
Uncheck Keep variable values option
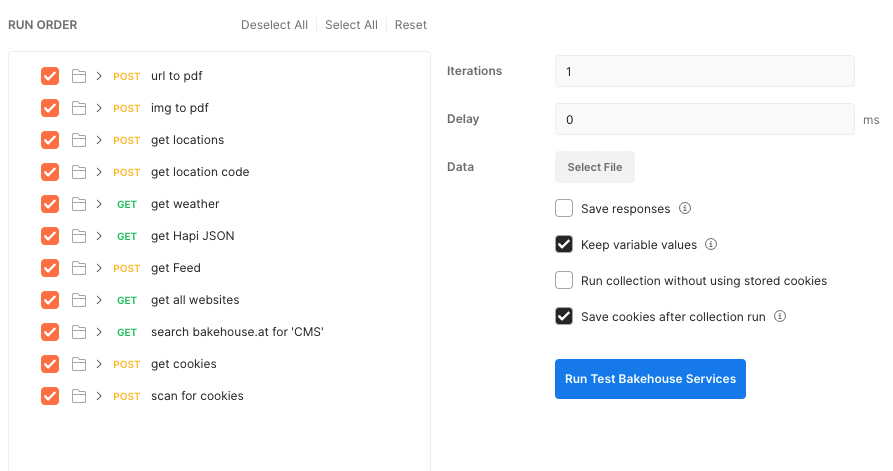coord(564,245)
